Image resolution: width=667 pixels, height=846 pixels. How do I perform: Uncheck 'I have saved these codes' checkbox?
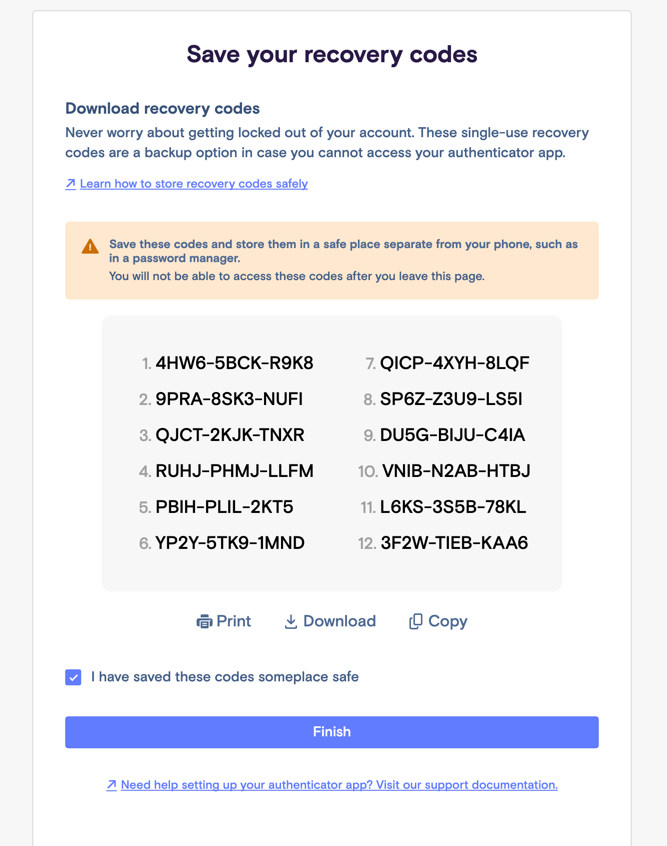pyautogui.click(x=73, y=677)
